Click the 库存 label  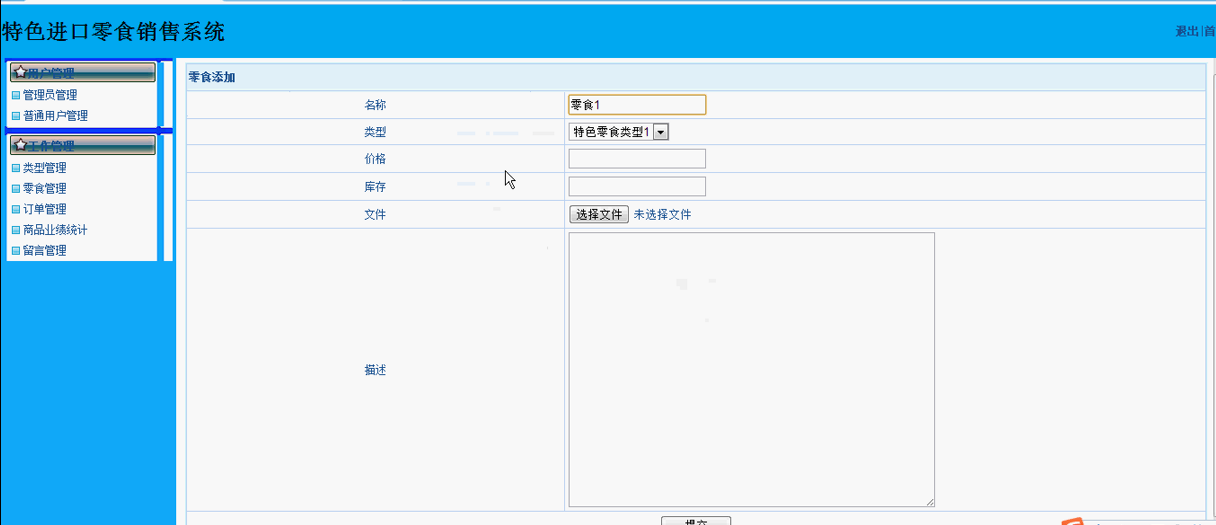coord(375,187)
